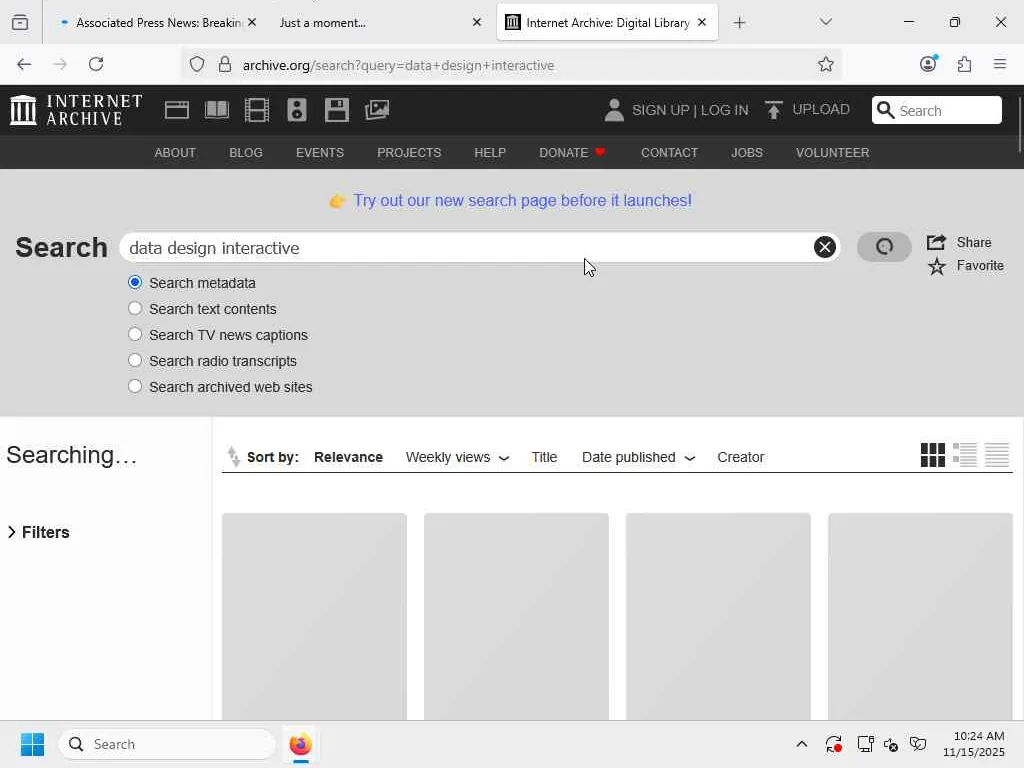Sort results by Creator
Screen dimensions: 1024x768
tap(741, 457)
